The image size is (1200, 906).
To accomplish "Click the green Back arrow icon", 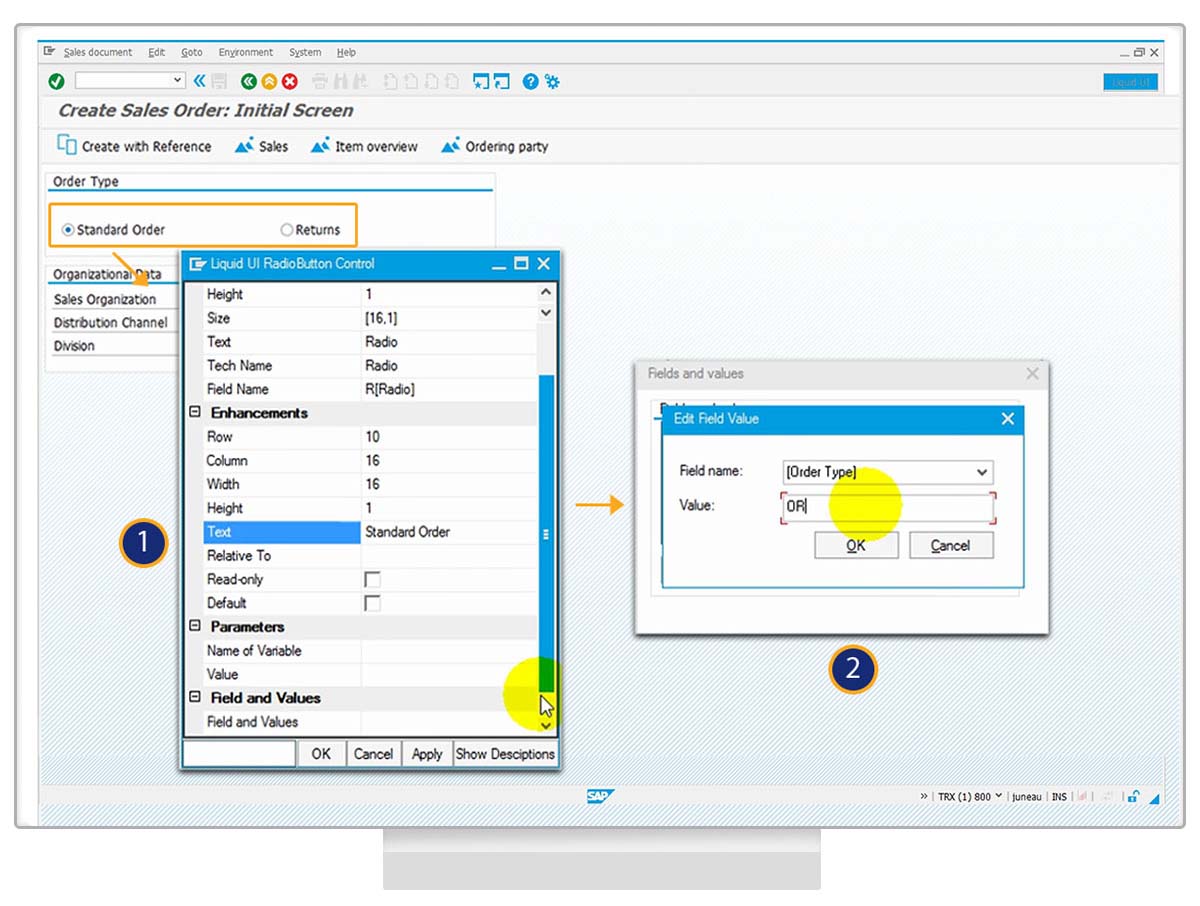I will [x=248, y=81].
